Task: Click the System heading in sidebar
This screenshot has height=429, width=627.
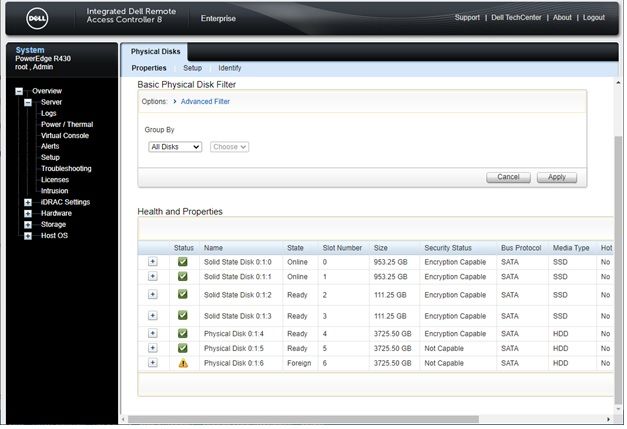Action: pyautogui.click(x=30, y=50)
